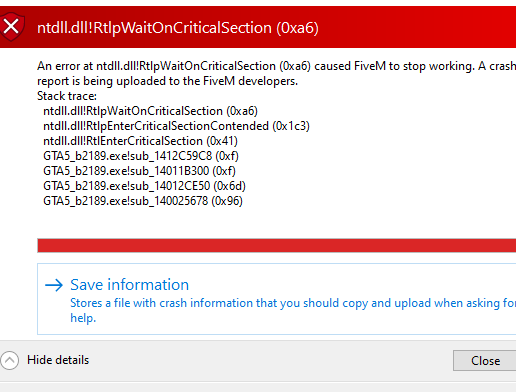Click the 'Stack trace:' label
Viewport: 516px width, 392px height.
tap(67, 96)
